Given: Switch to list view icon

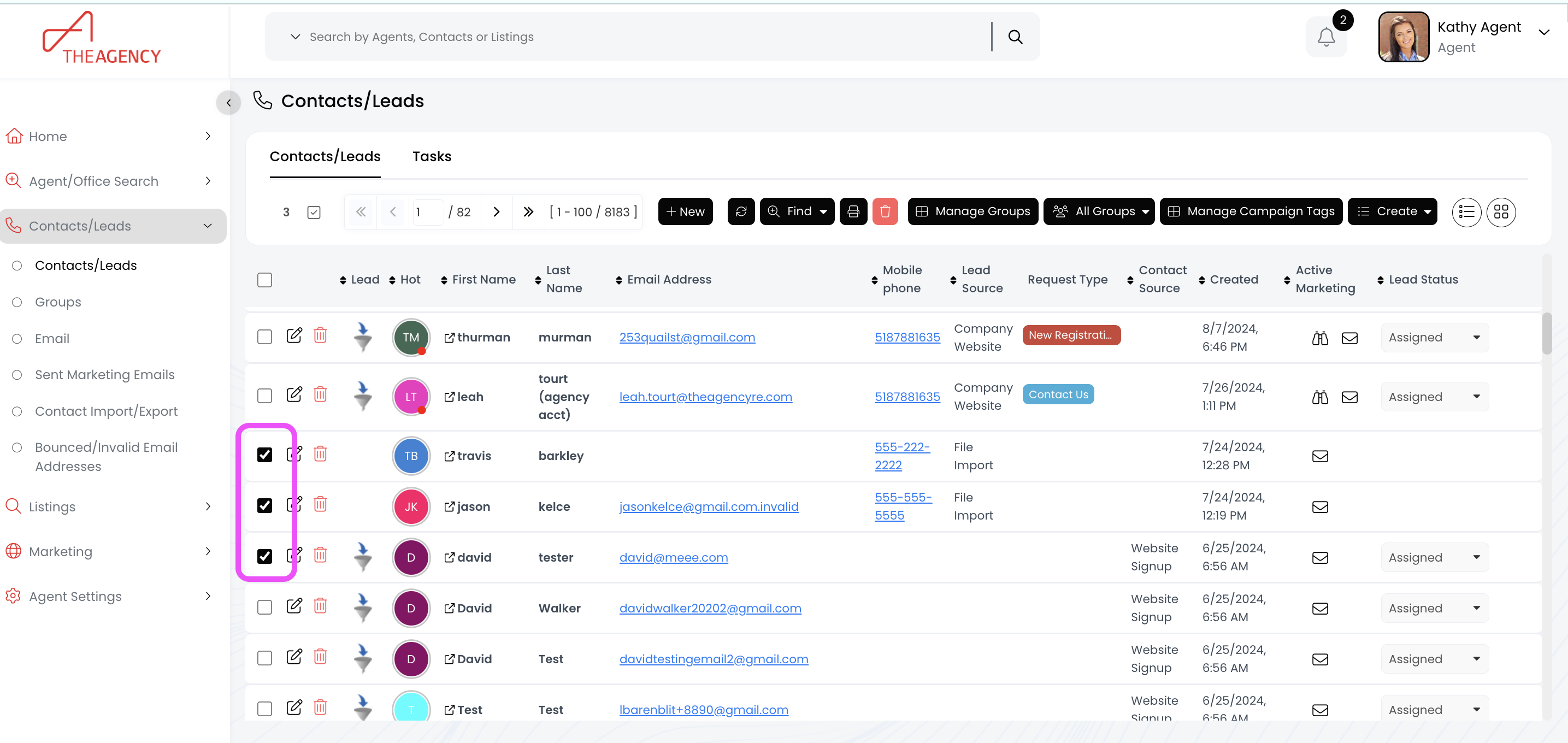Looking at the screenshot, I should [x=1466, y=212].
